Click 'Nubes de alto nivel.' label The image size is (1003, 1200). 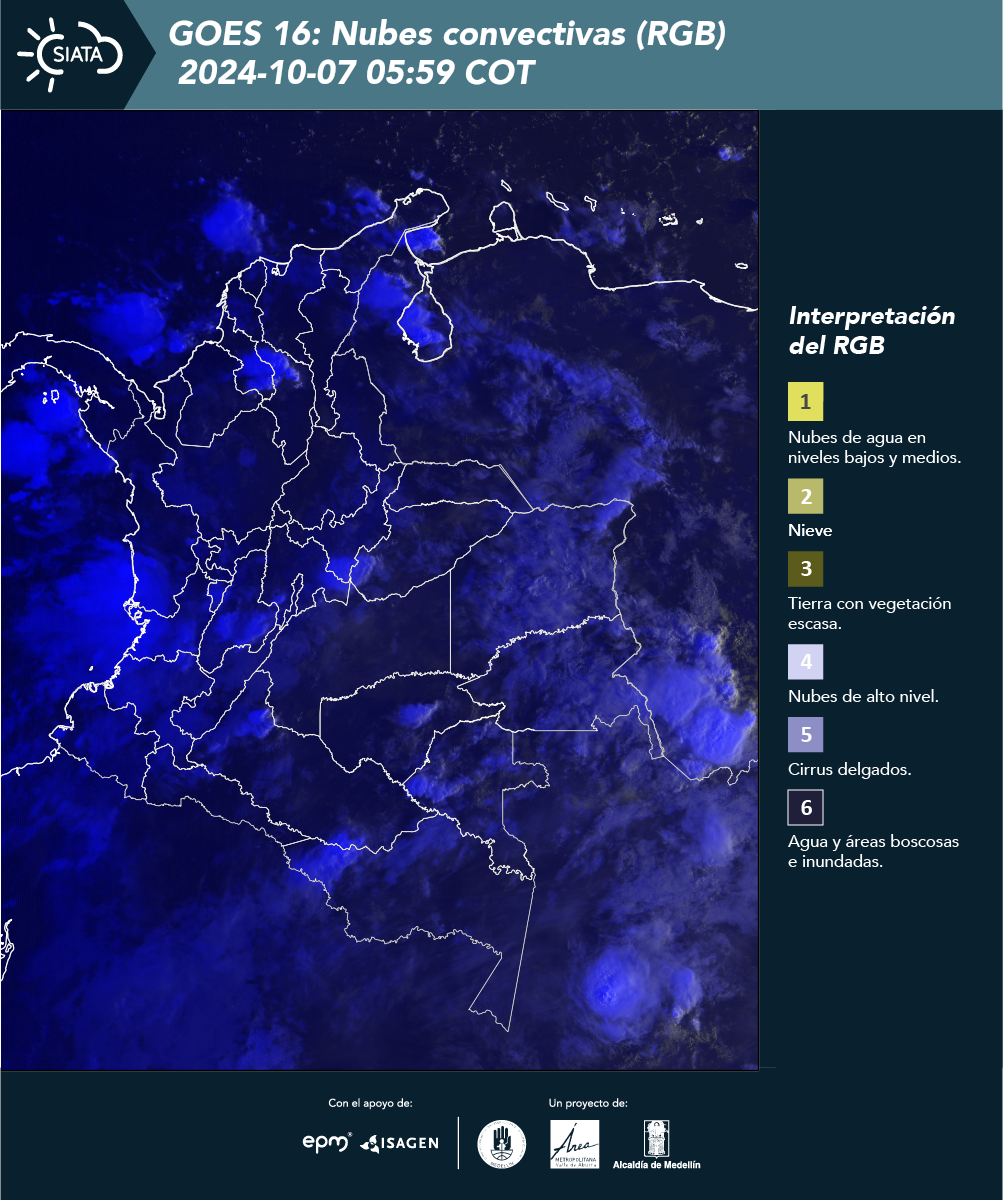point(863,697)
